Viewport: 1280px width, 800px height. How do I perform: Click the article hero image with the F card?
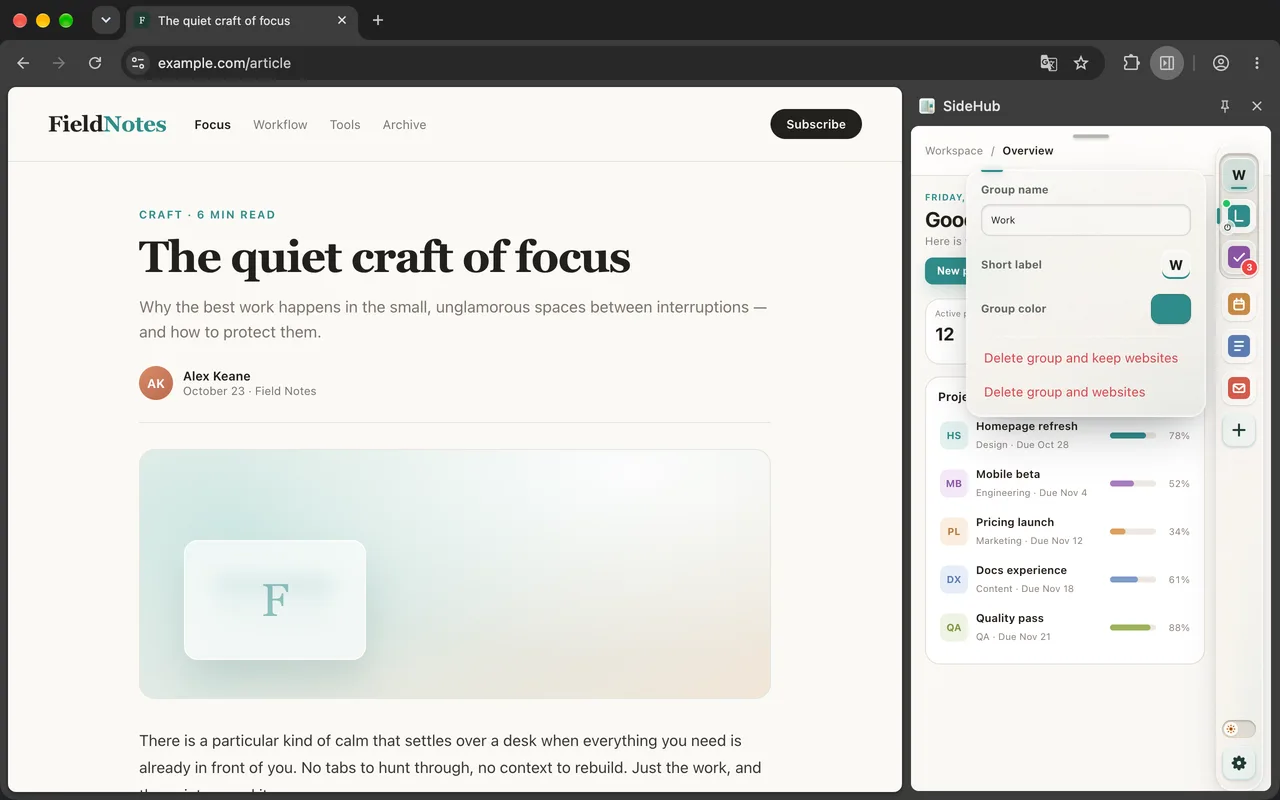pyautogui.click(x=455, y=574)
